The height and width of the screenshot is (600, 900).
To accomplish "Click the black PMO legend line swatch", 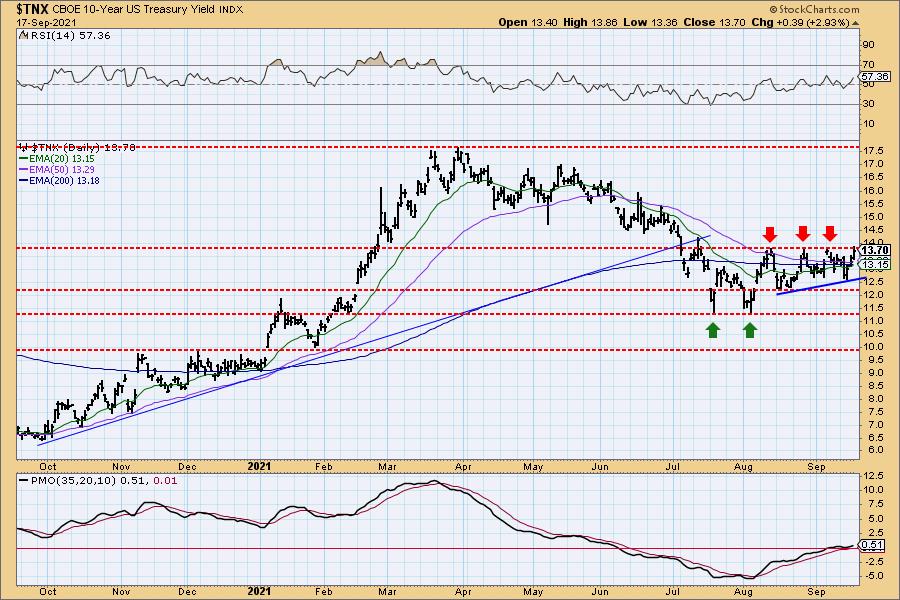I will click(x=24, y=481).
